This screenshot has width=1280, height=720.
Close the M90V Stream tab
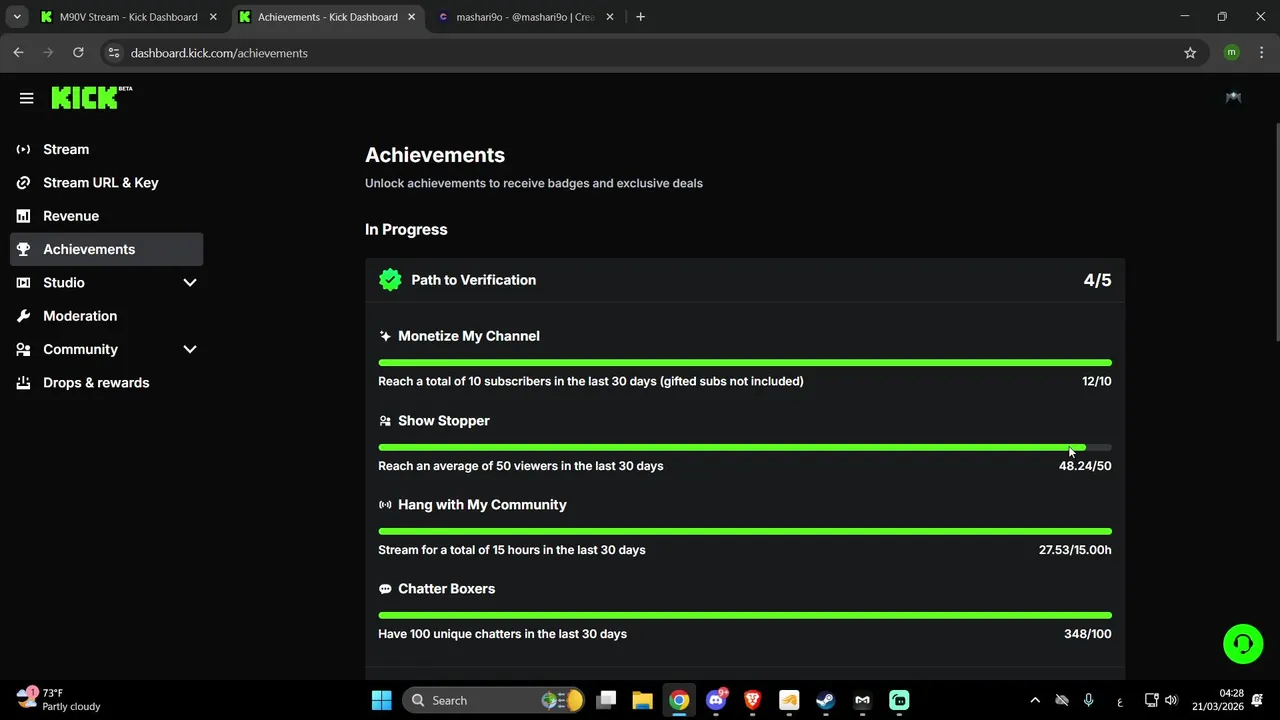point(213,17)
